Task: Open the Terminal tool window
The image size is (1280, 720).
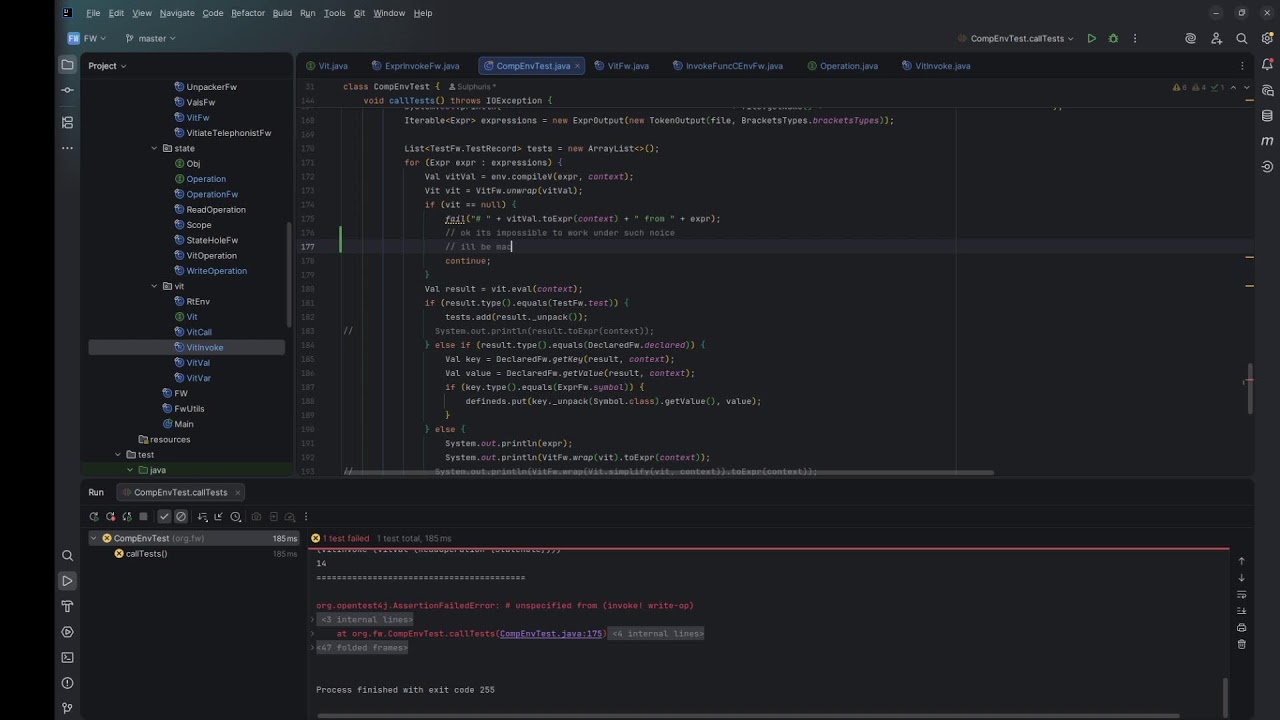Action: pos(67,657)
